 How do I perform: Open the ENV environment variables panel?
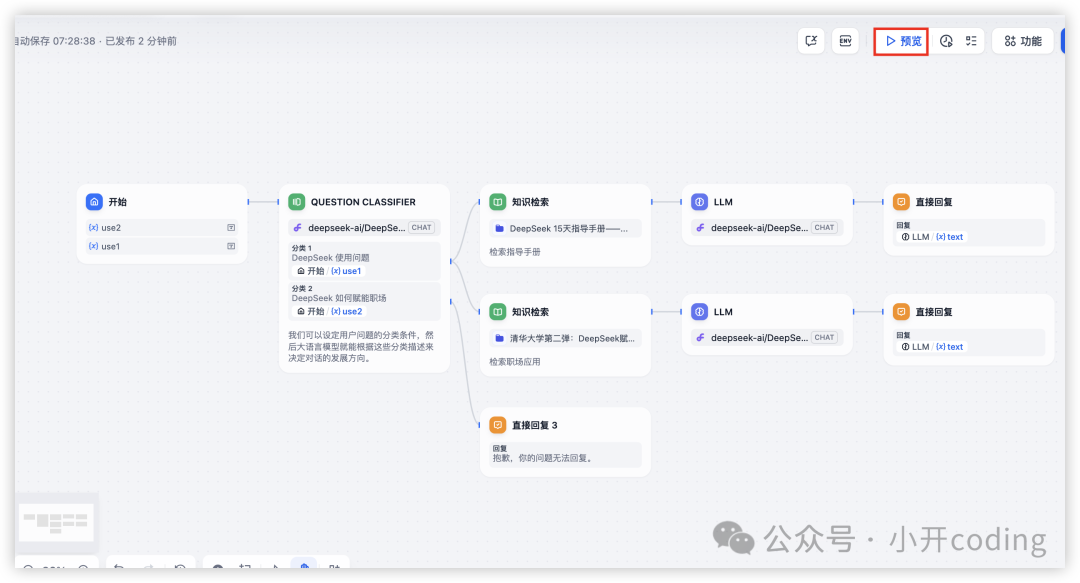pyautogui.click(x=845, y=41)
